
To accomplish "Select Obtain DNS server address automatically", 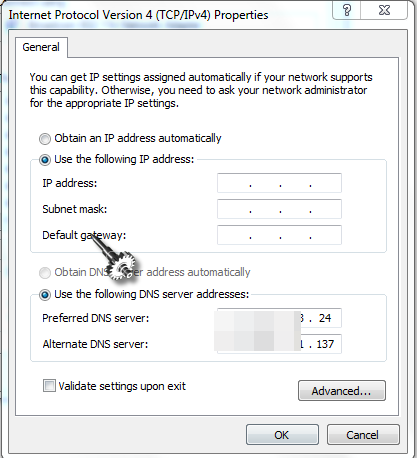I will pyautogui.click(x=45, y=273).
